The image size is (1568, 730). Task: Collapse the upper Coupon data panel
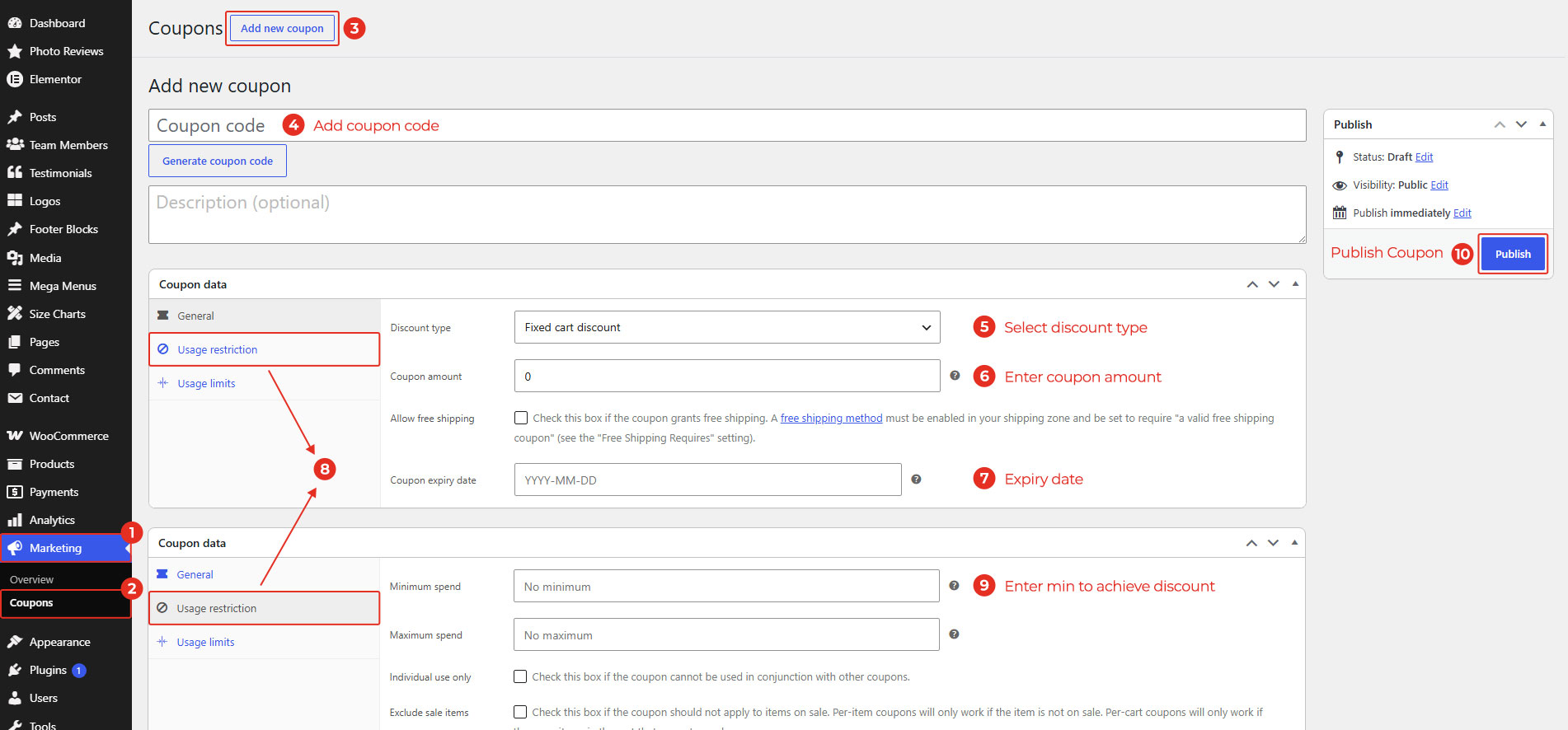pos(1295,284)
